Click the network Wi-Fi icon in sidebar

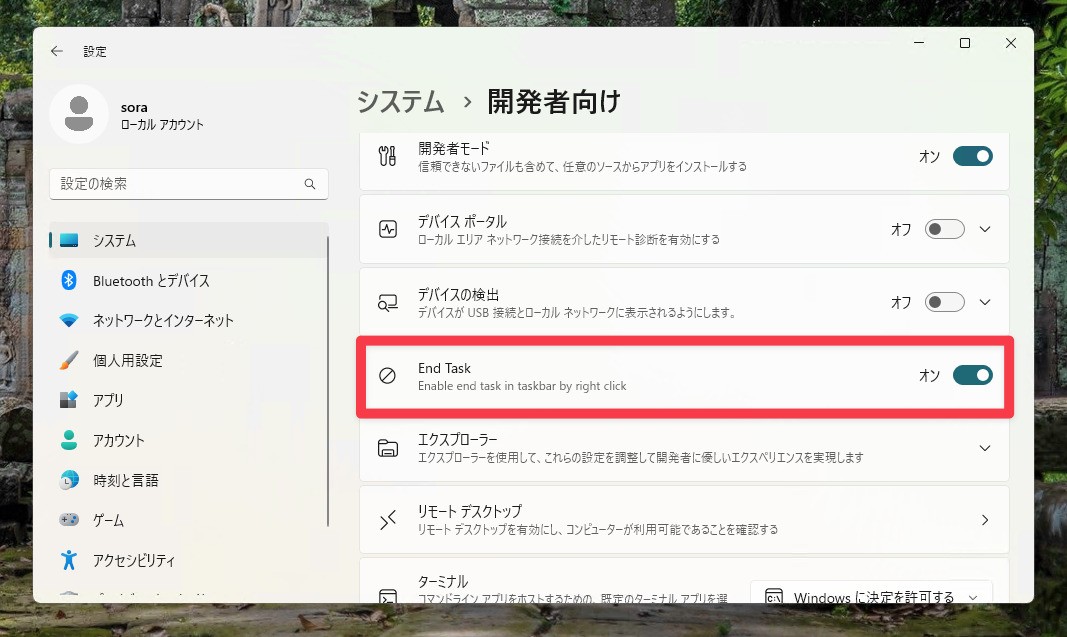[69, 320]
